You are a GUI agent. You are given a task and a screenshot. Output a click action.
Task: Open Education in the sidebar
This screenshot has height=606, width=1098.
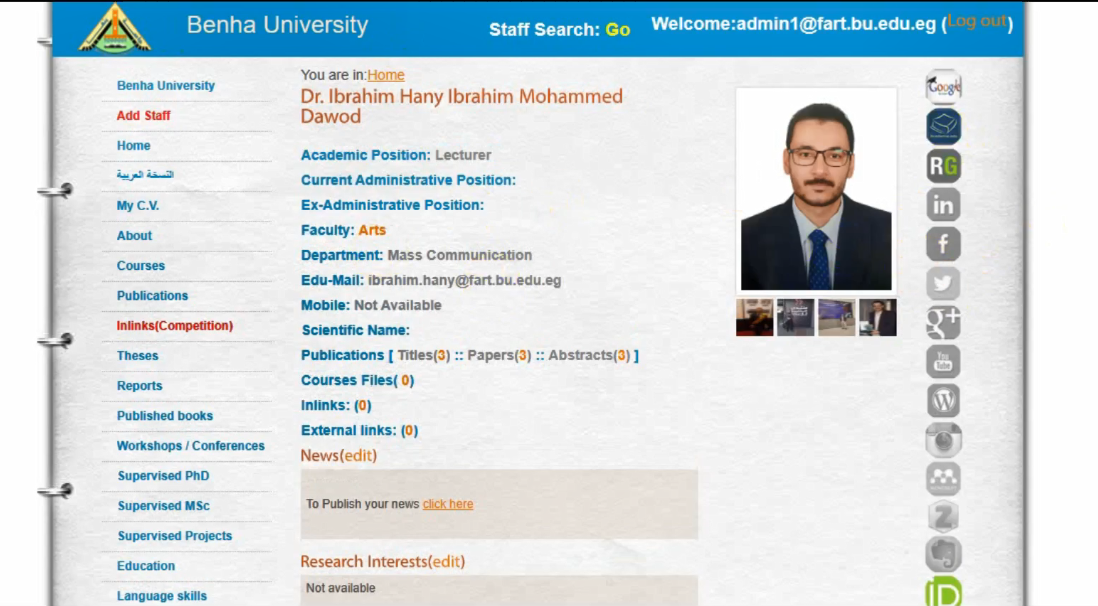(x=146, y=566)
